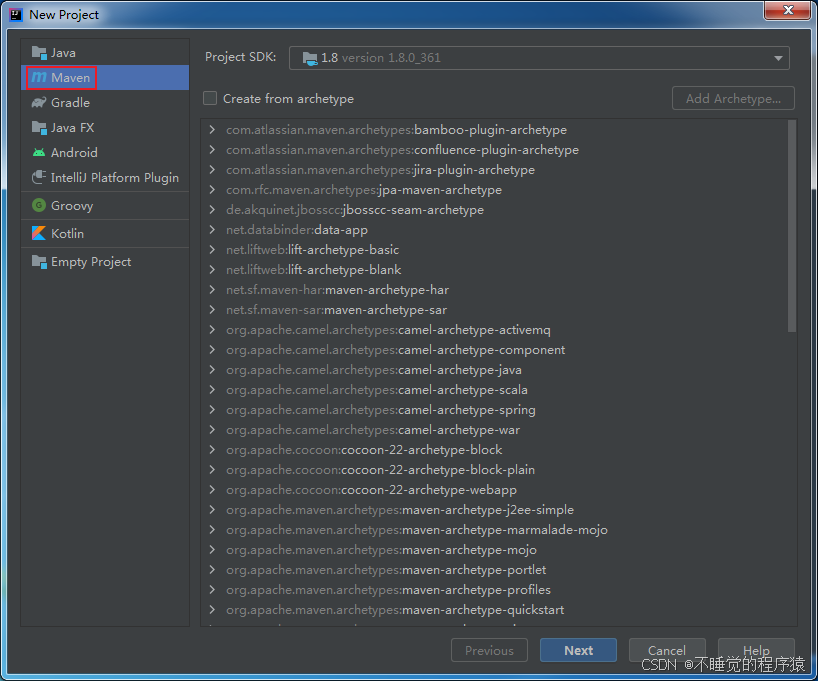Viewport: 818px width, 681px height.
Task: Expand lift-archetype-basic entry
Action: coord(212,249)
